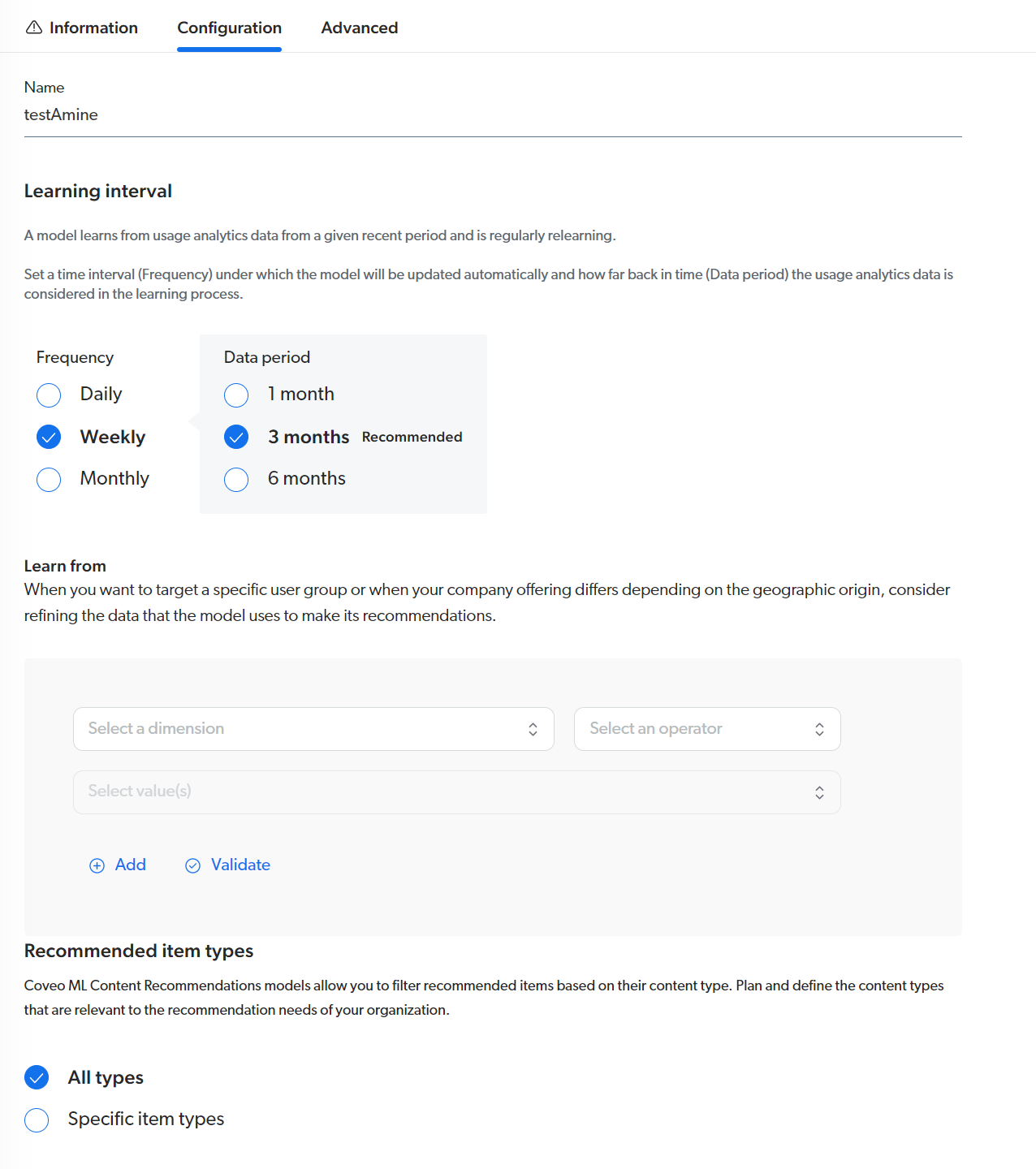
Task: Click the checkmark icon next to Validate
Action: 192,865
